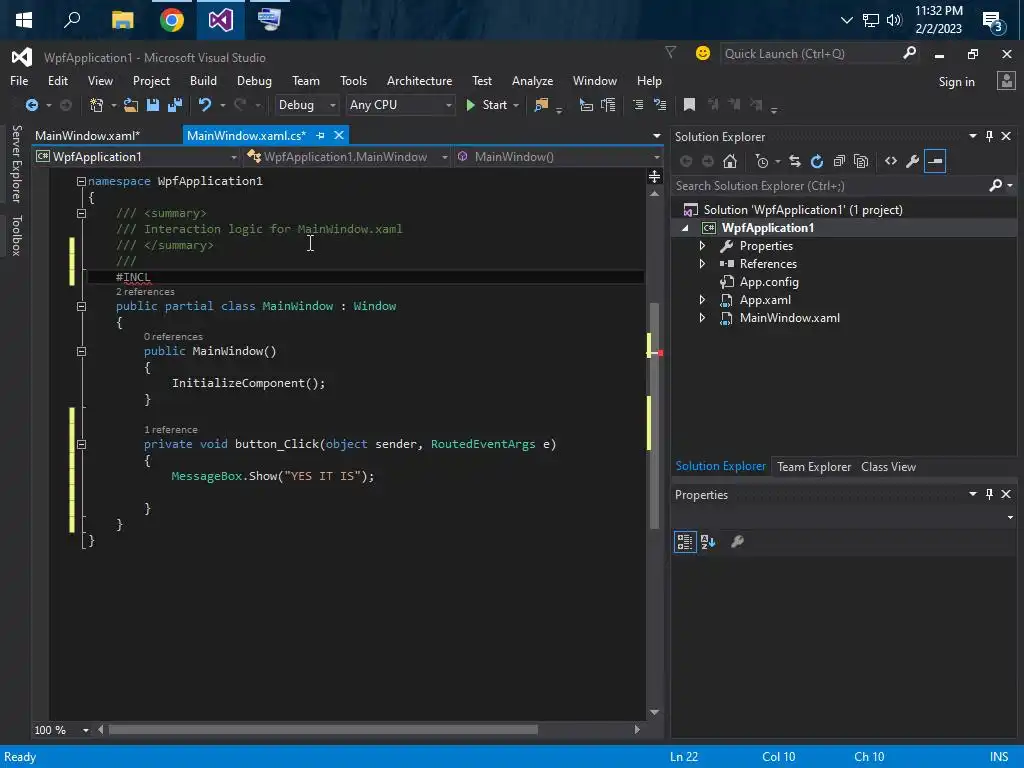Image resolution: width=1024 pixels, height=768 pixels.
Task: Open the Debug menu
Action: (254, 81)
